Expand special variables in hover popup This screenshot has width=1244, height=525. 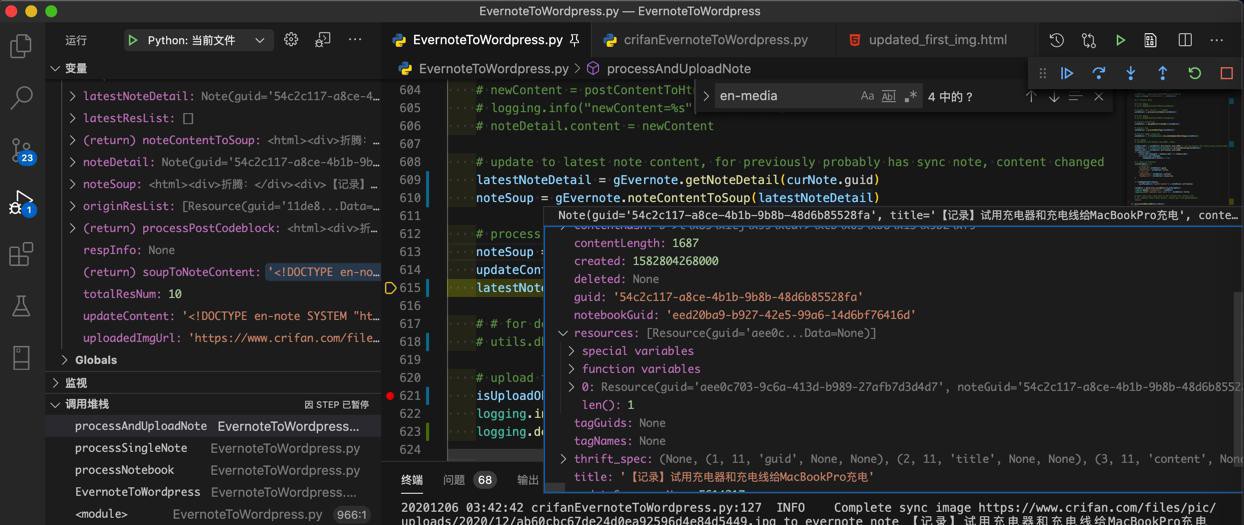(x=572, y=351)
